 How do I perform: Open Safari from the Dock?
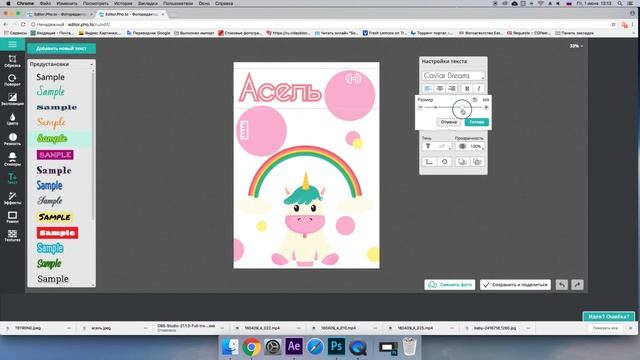[x=315, y=347]
